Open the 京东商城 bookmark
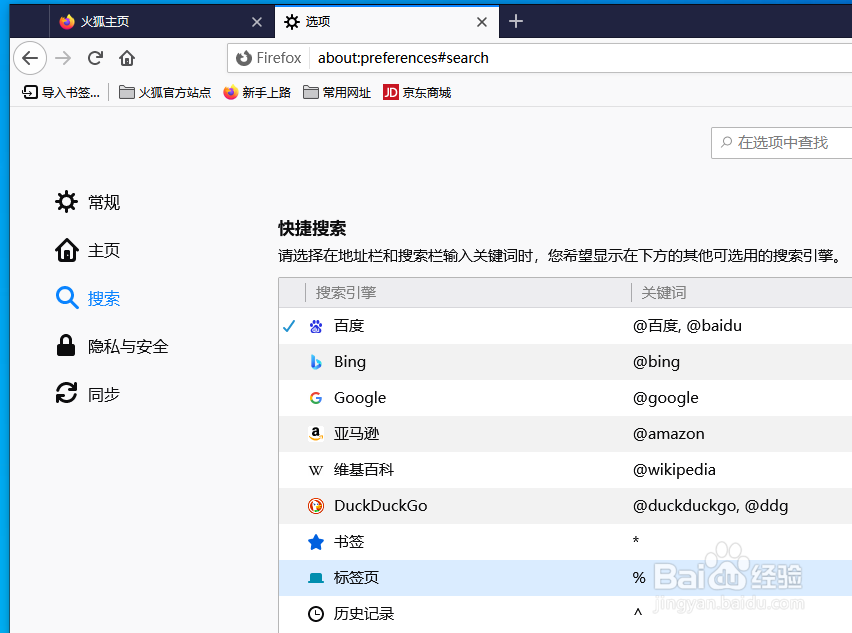The height and width of the screenshot is (633, 852). 417,92
